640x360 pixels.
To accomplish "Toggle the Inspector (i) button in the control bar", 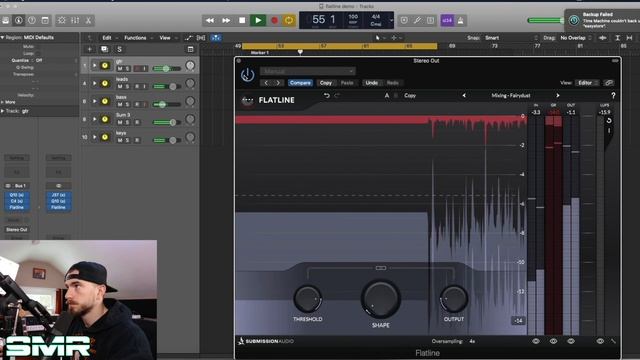I will point(18,20).
